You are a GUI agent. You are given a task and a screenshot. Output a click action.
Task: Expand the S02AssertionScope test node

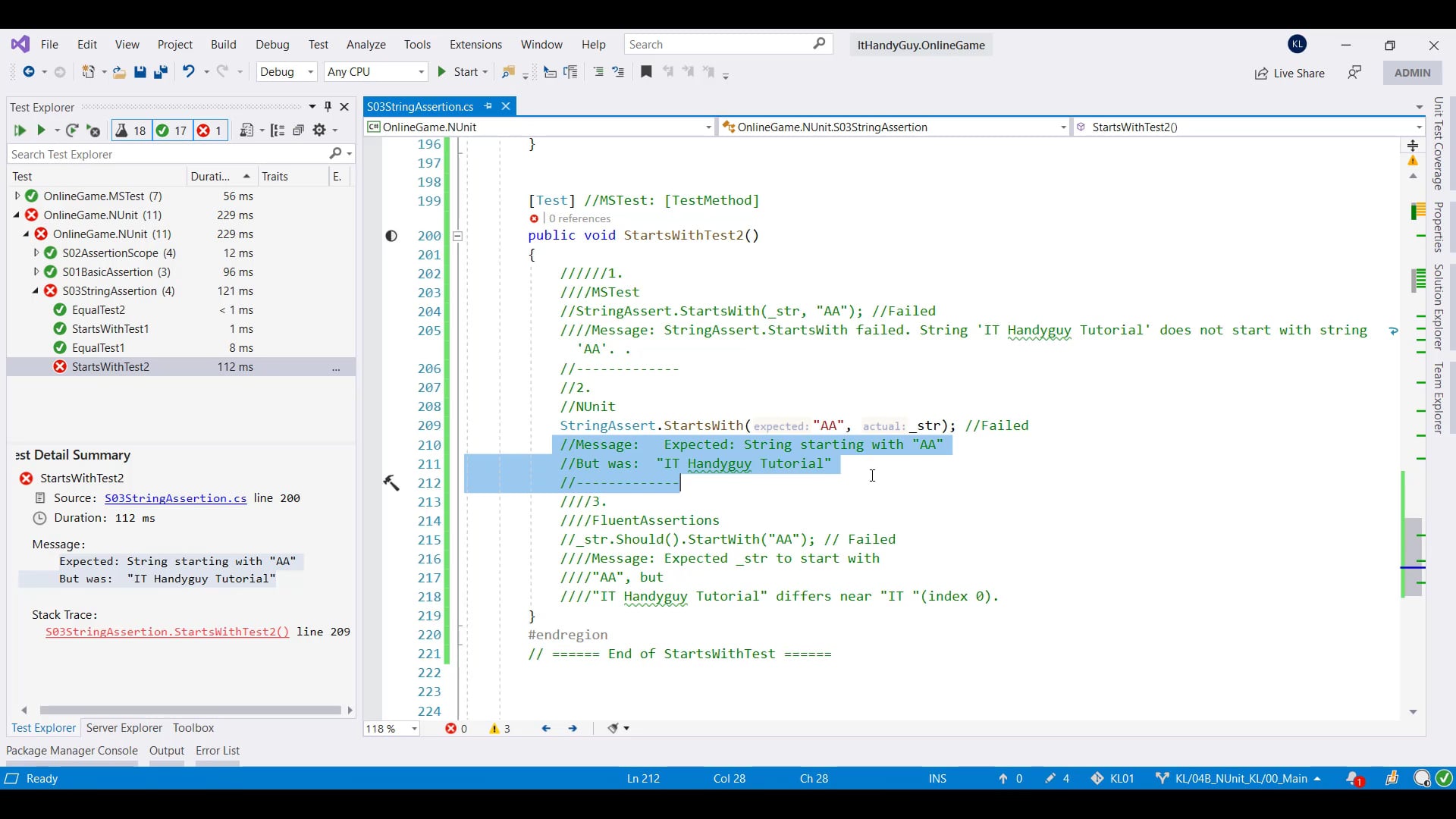click(x=36, y=253)
